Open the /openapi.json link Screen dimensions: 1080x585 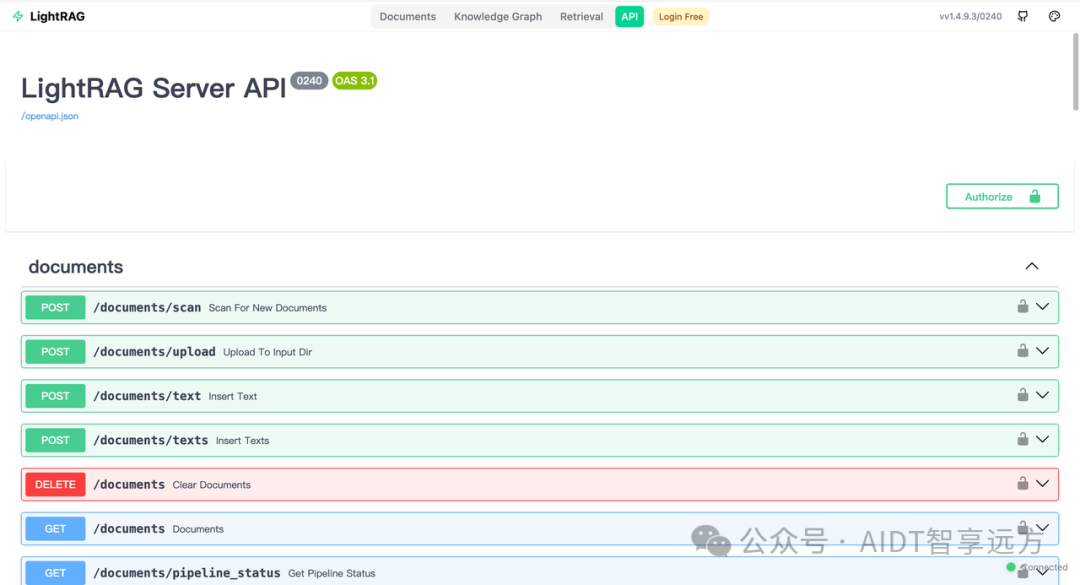50,116
